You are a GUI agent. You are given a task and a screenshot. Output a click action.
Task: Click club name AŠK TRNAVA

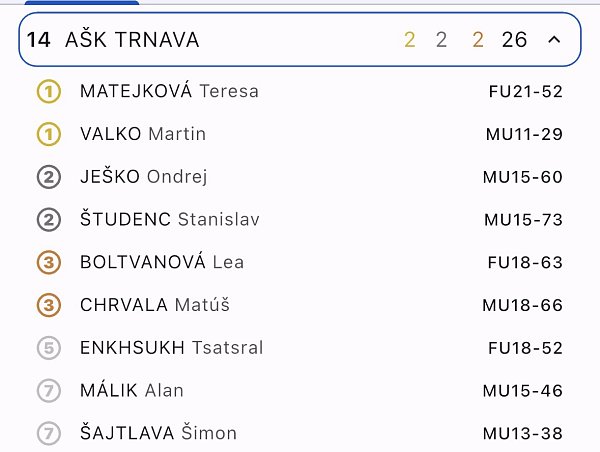click(132, 40)
